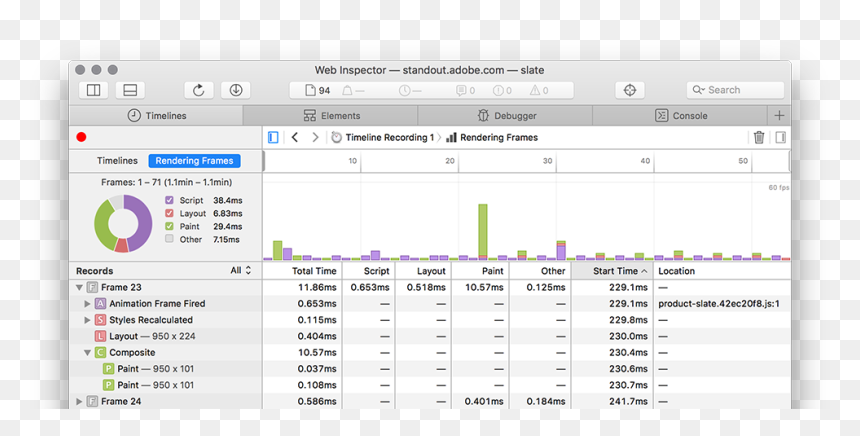Click the Timeline Recording 1 stopwatch icon
The height and width of the screenshot is (436, 860).
[x=337, y=138]
